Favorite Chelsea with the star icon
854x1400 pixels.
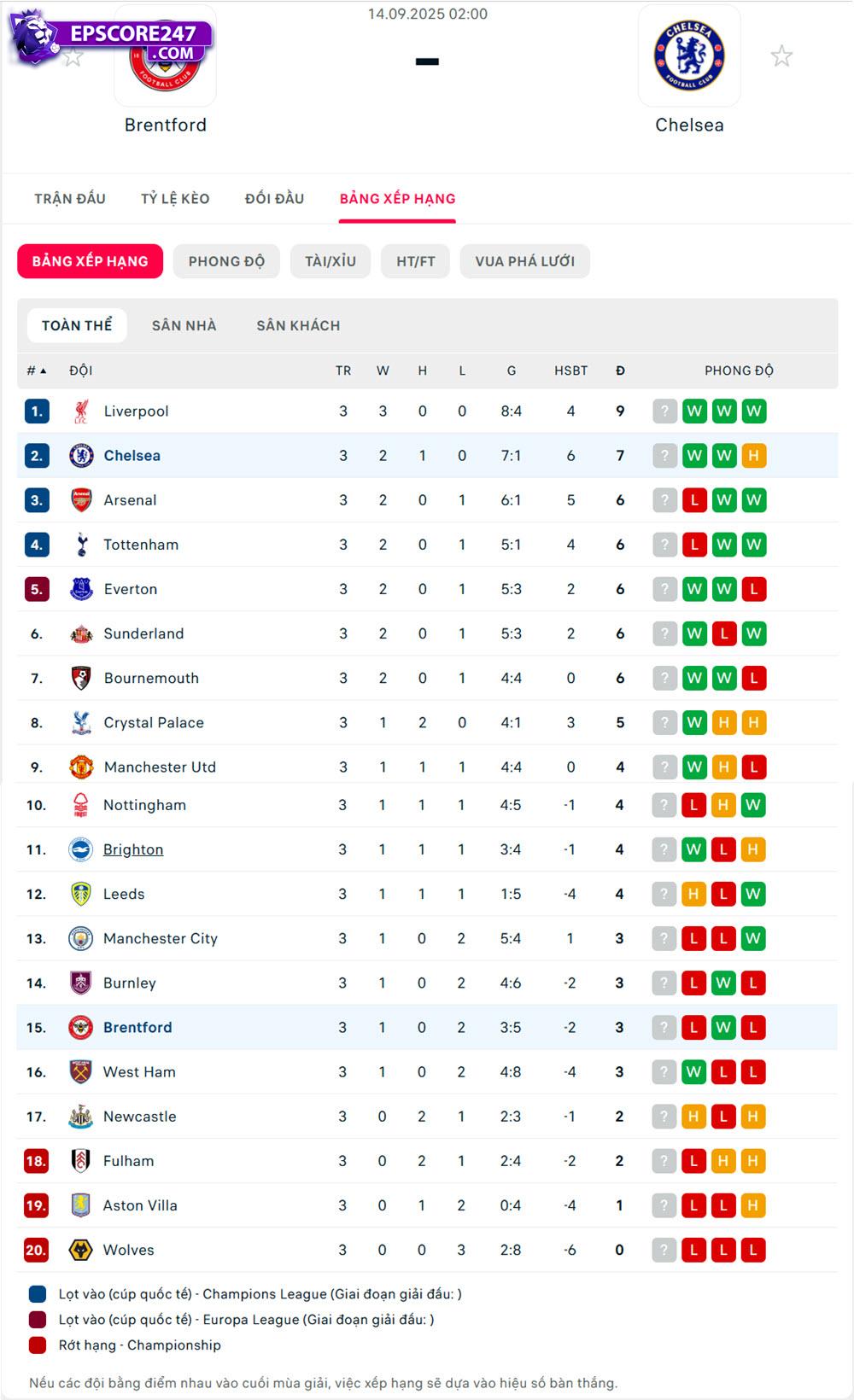pyautogui.click(x=781, y=56)
